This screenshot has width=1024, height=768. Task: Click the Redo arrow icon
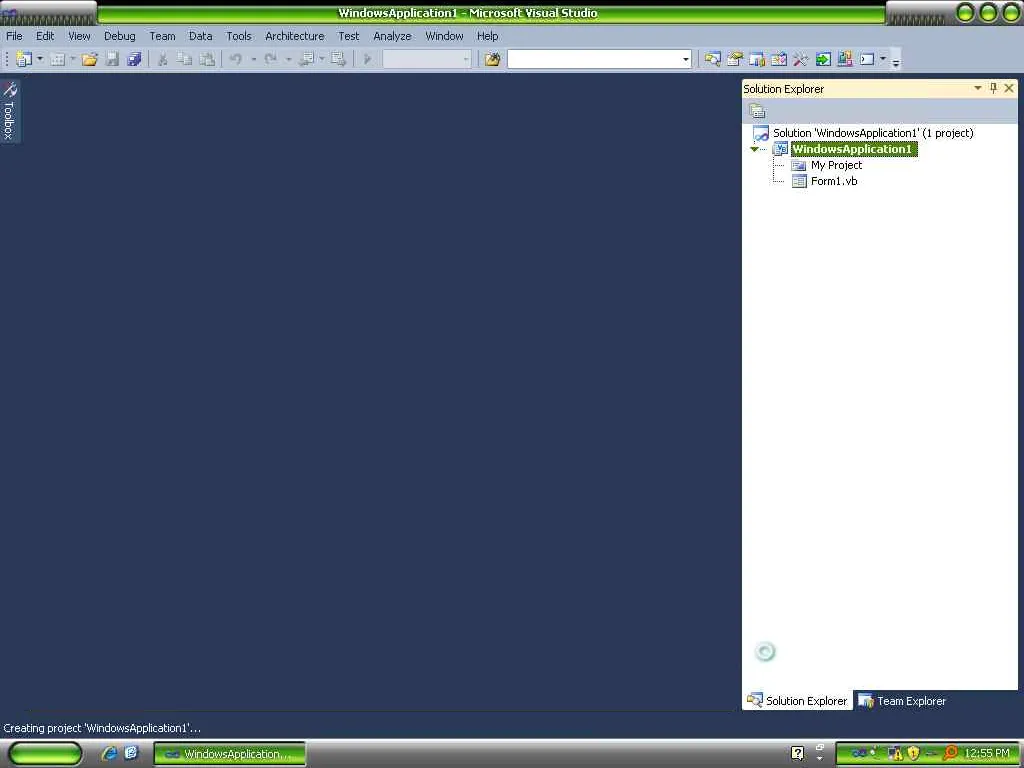[x=270, y=59]
